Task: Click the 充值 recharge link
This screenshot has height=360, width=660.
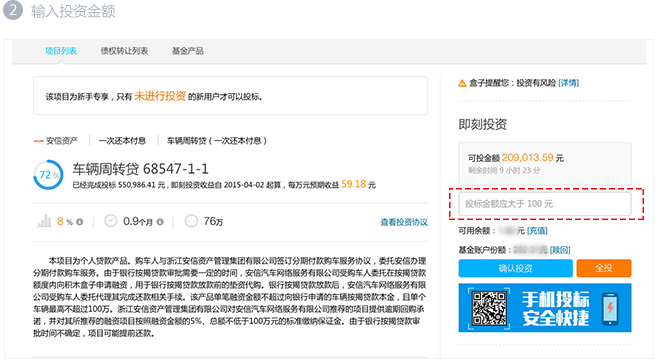Action: point(538,231)
